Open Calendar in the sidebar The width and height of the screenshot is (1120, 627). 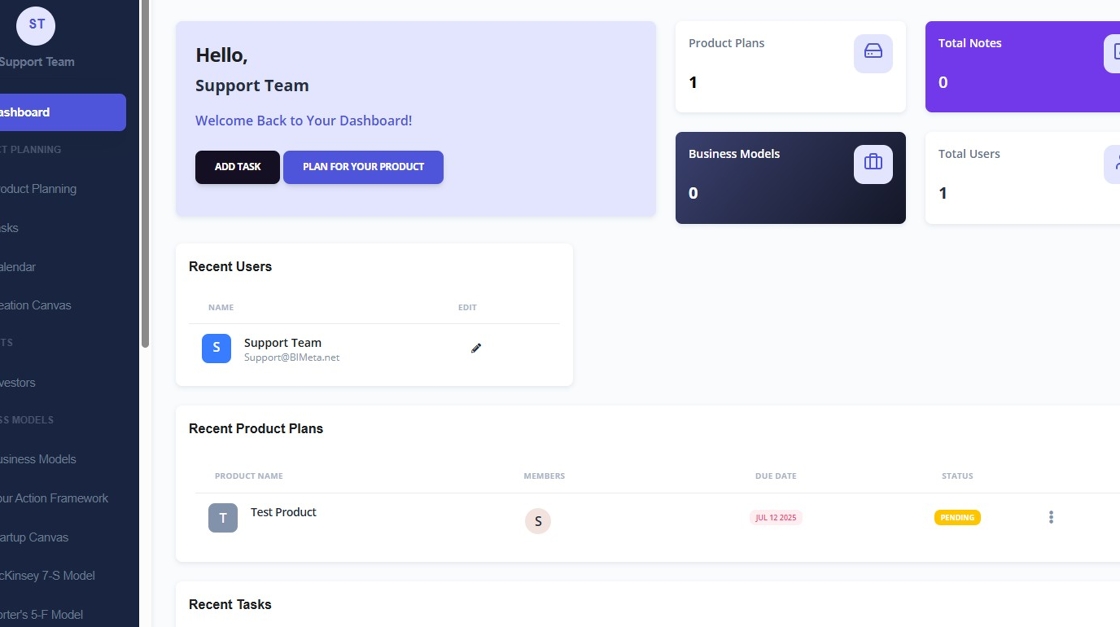(x=18, y=267)
